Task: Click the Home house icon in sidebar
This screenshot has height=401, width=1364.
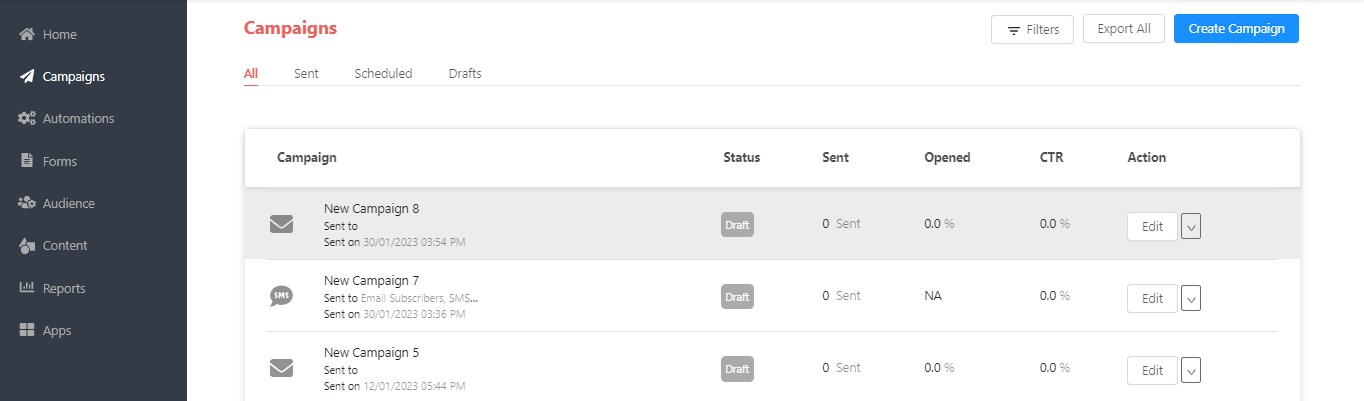Action: point(27,34)
